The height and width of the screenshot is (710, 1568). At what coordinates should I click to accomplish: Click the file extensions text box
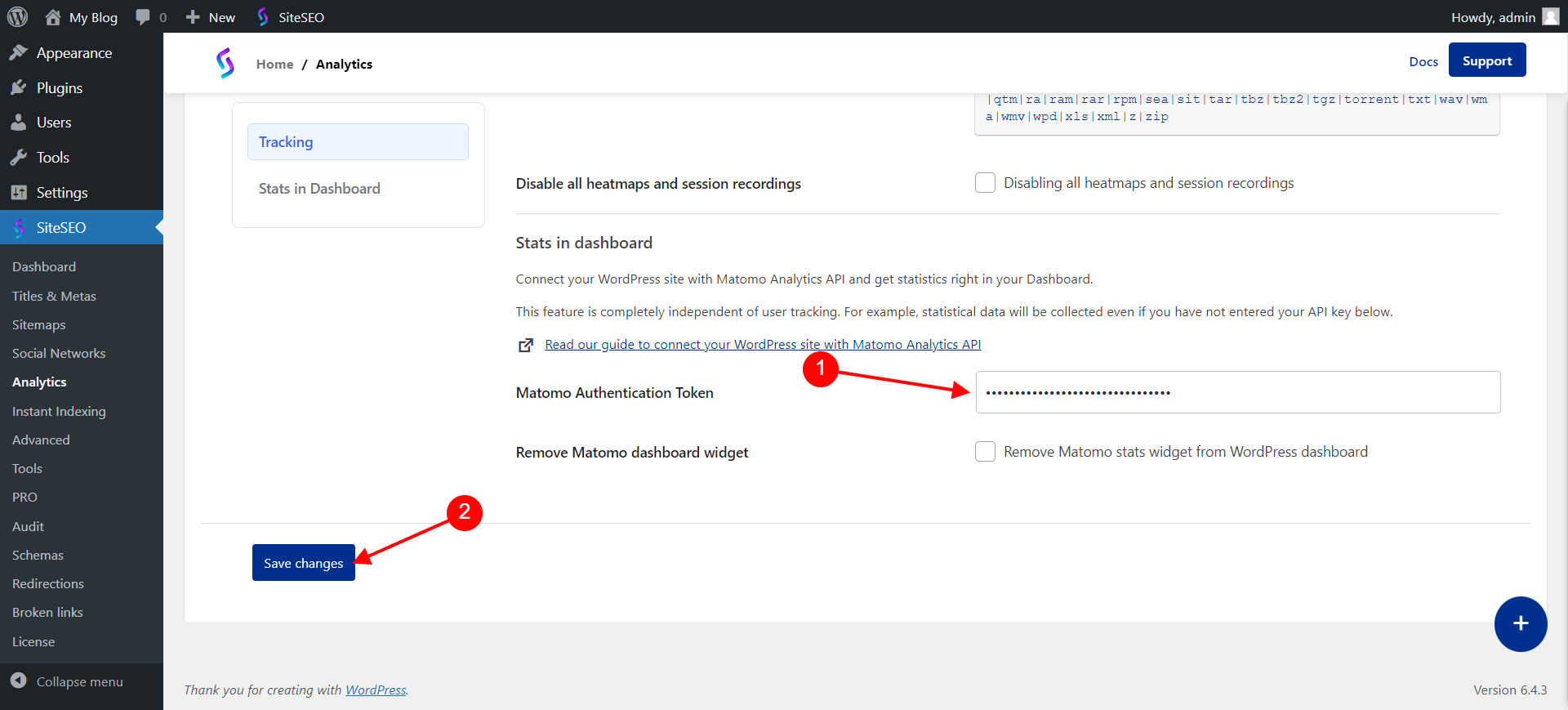coord(1237,113)
